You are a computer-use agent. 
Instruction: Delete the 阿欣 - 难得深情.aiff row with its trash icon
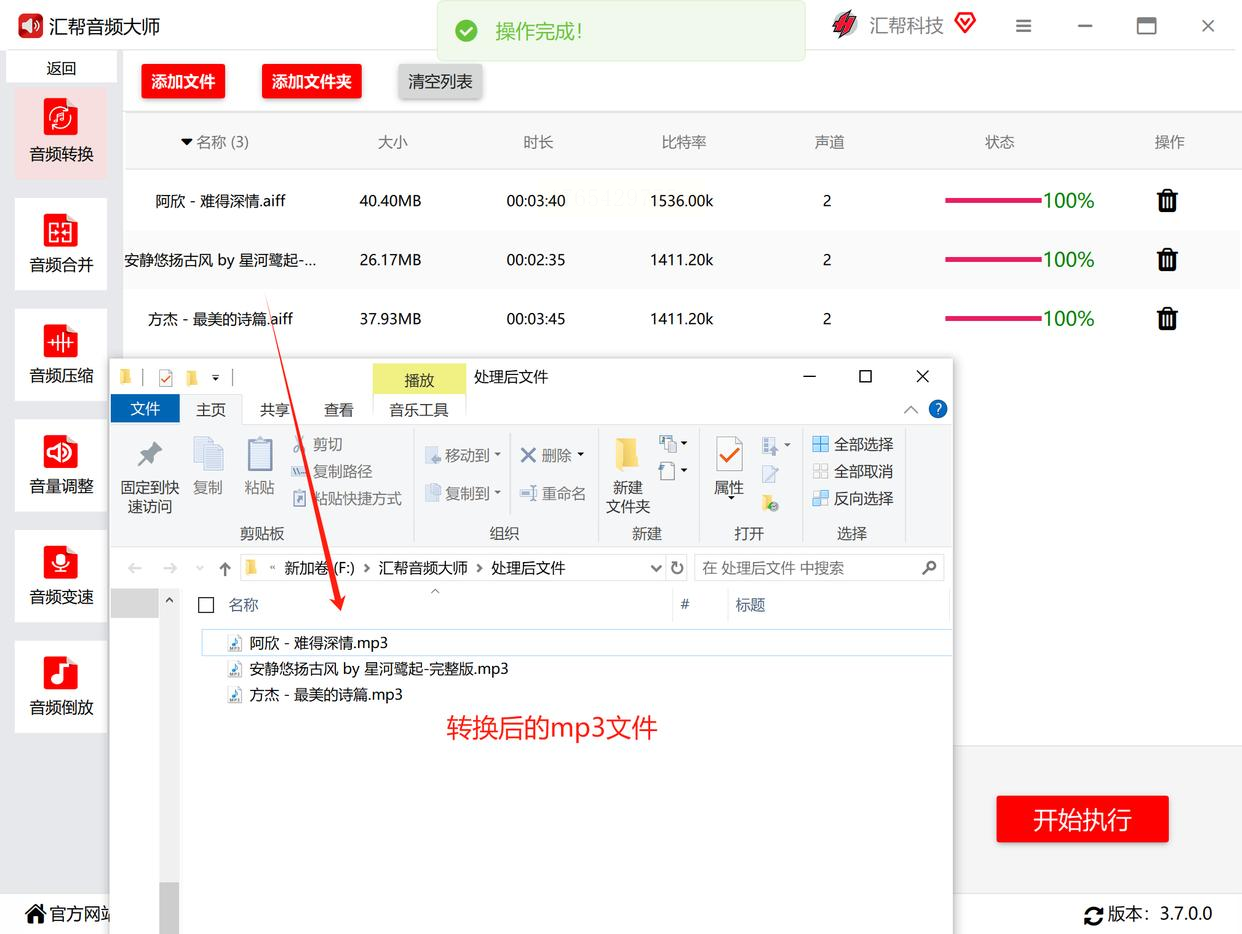click(1167, 201)
